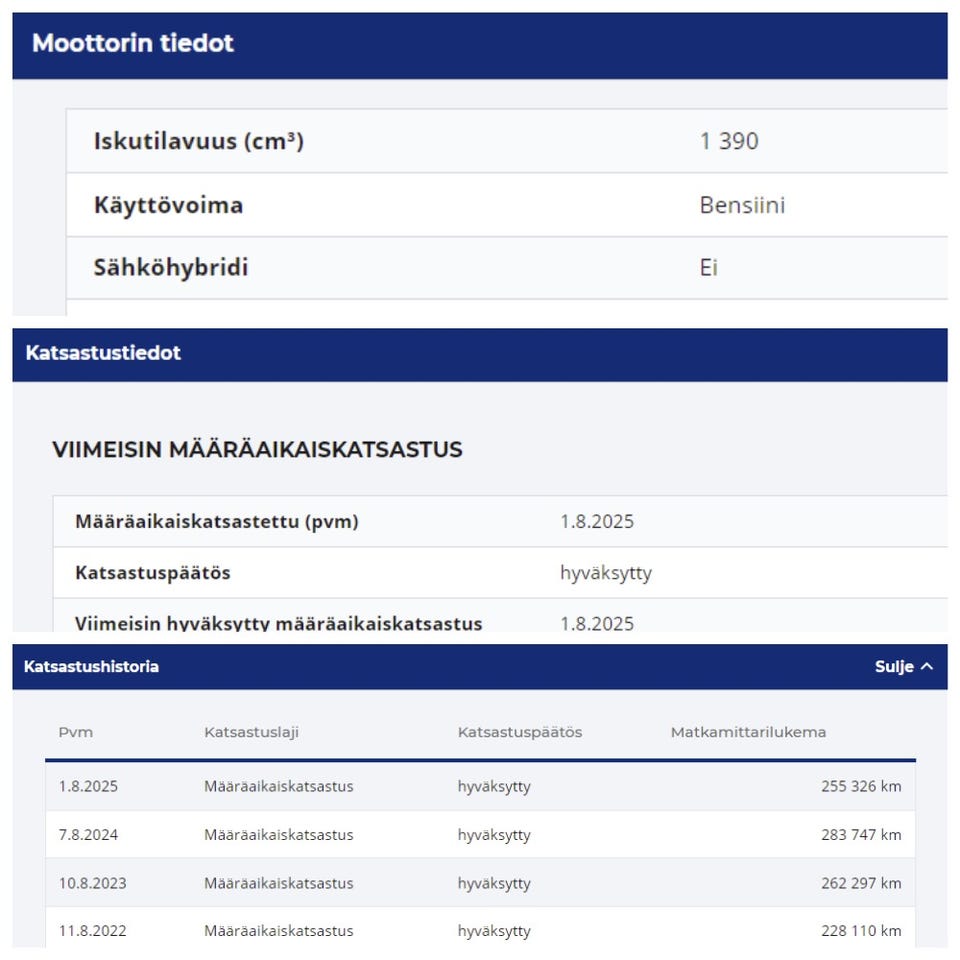
Task: Select the 10.8.2023 inspection history date
Action: [92, 884]
